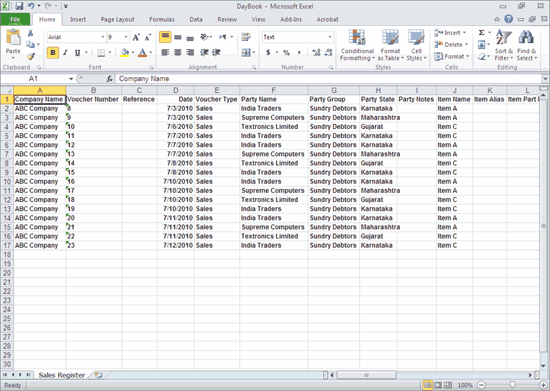The width and height of the screenshot is (550, 391).
Task: Open the Name Box dropdown arrow
Action: coord(71,79)
